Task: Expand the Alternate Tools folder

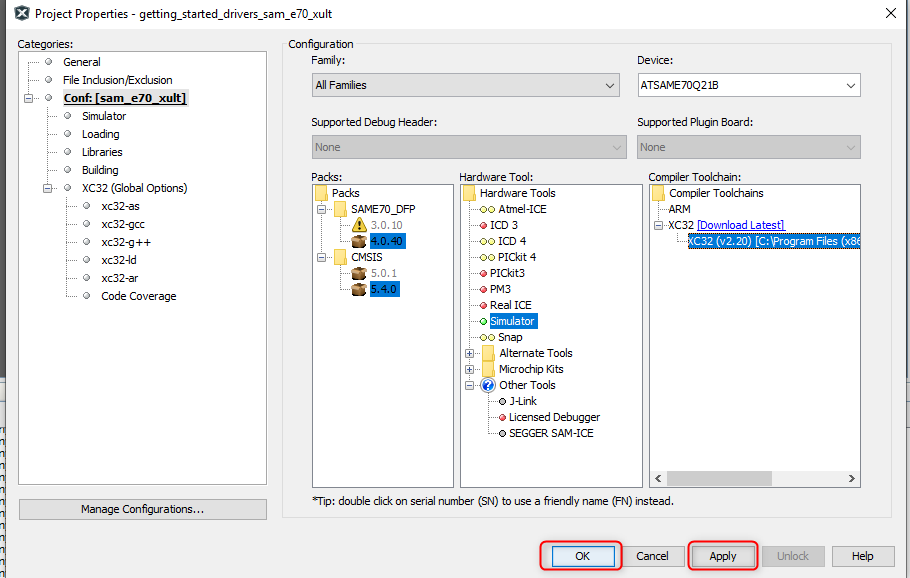Action: [x=469, y=353]
